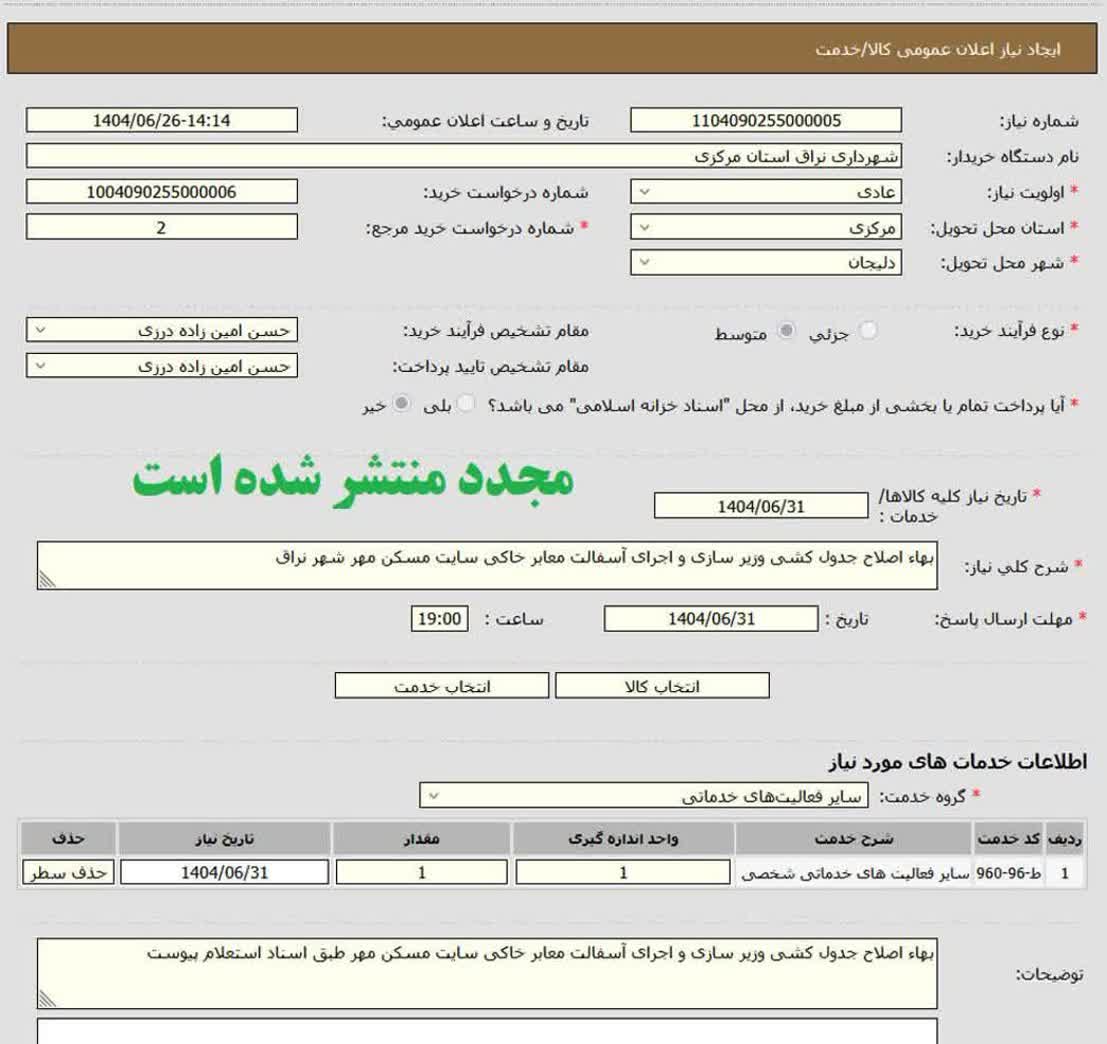Delete the row with حذف سطر button

coord(68,873)
